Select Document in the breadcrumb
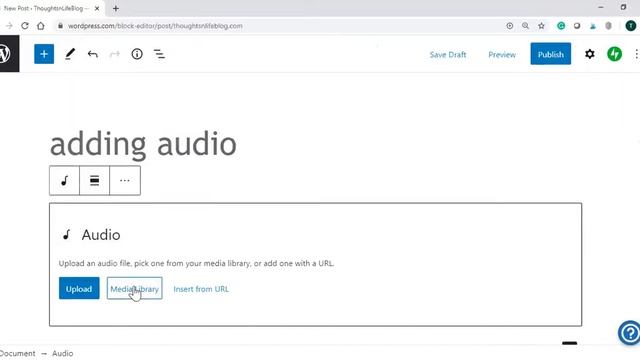Screen dimensions: 640x360 [x=18, y=353]
